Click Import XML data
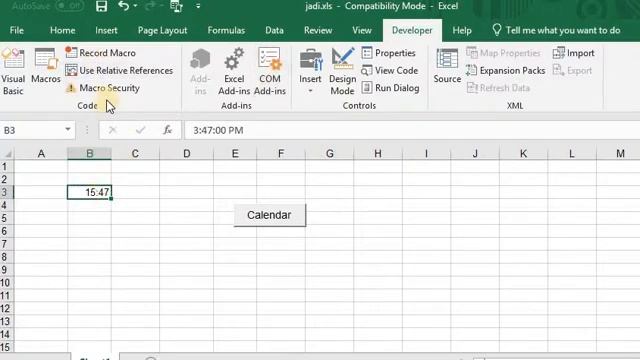This screenshot has width=640, height=360. click(573, 53)
